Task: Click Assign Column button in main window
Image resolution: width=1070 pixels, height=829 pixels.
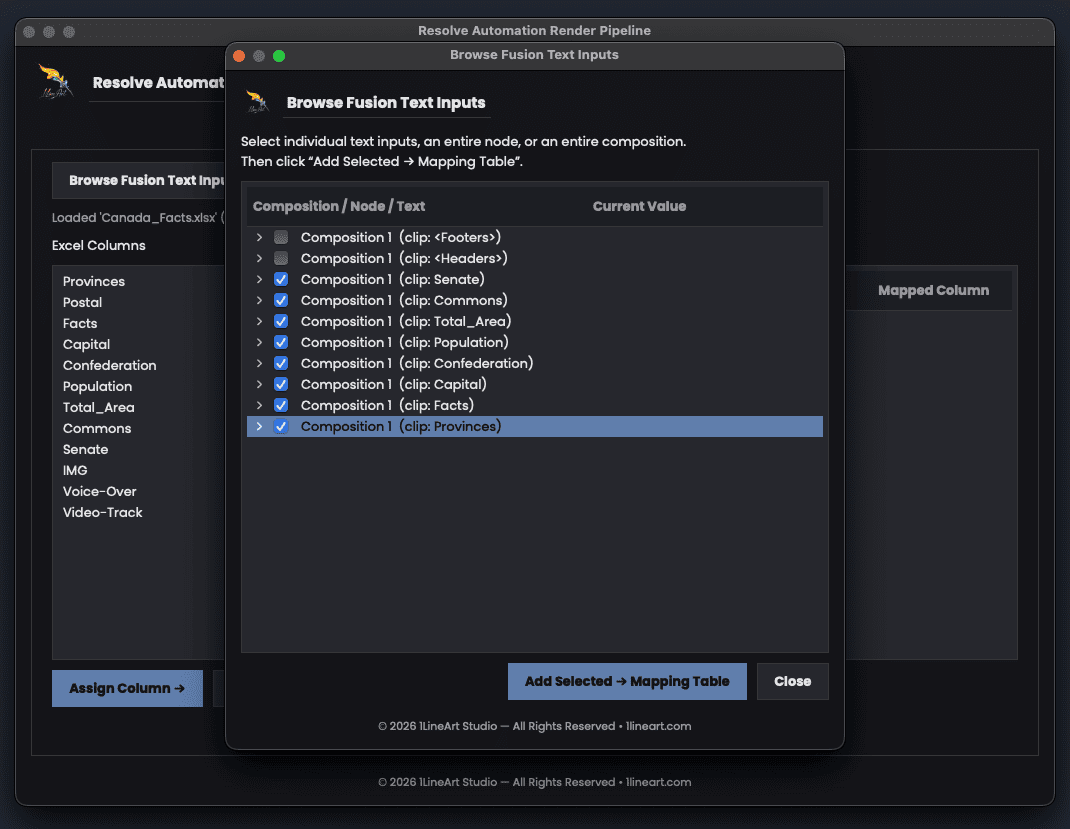Action: (x=127, y=688)
